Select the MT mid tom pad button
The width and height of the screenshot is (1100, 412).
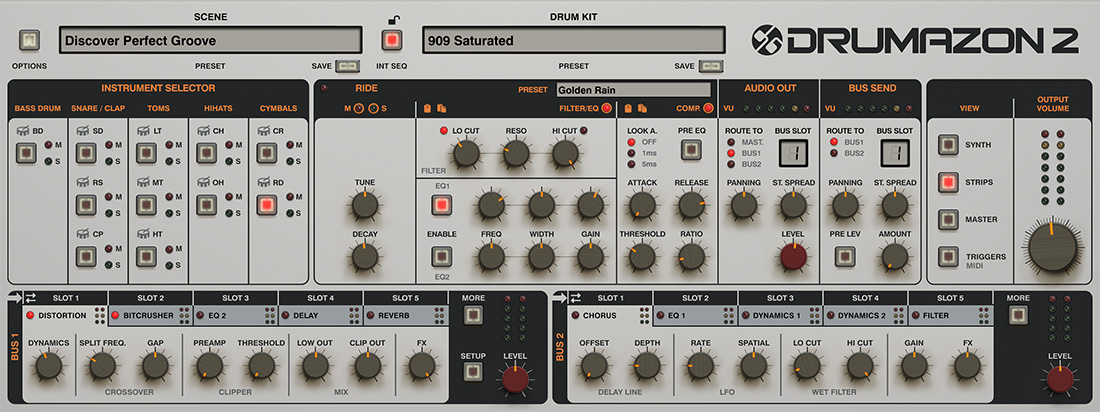pyautogui.click(x=146, y=204)
